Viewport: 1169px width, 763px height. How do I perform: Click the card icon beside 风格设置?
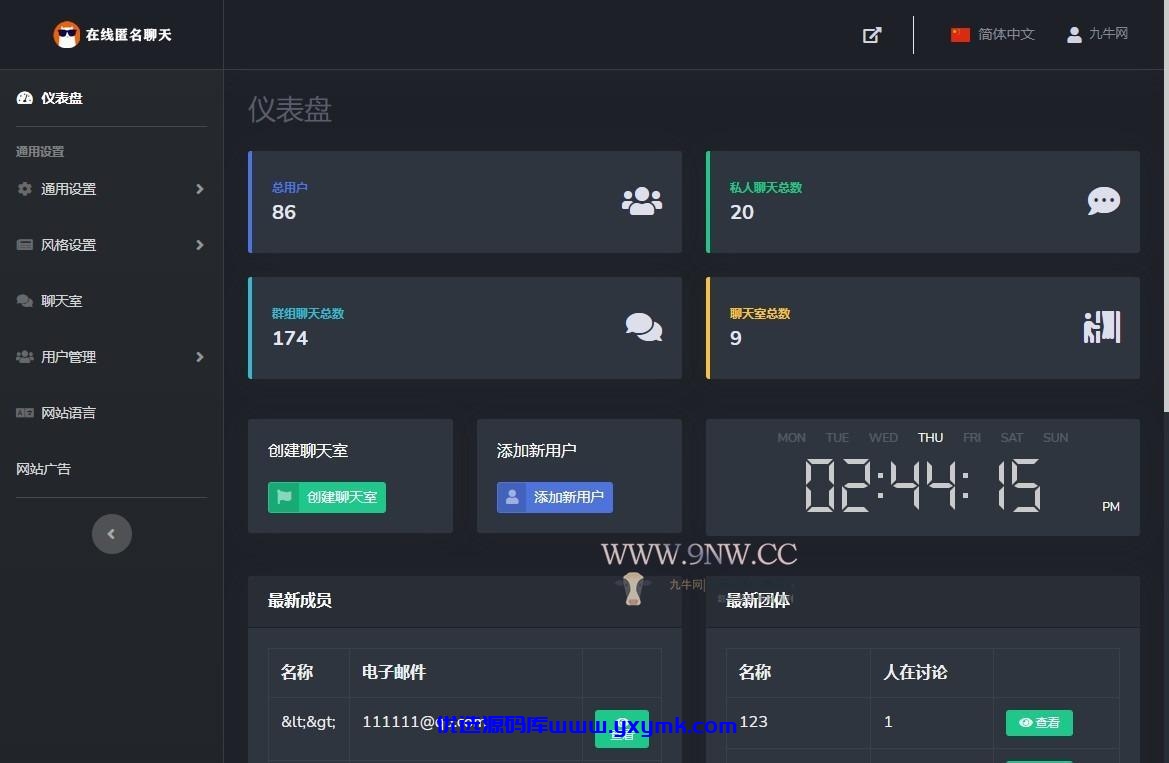pyautogui.click(x=25, y=245)
